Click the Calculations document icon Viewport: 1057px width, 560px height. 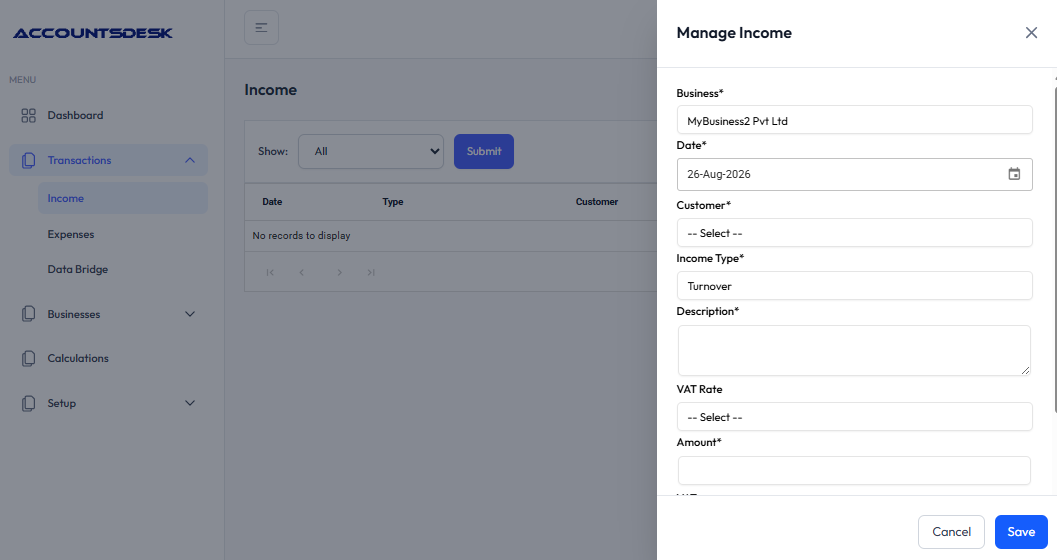(x=28, y=359)
